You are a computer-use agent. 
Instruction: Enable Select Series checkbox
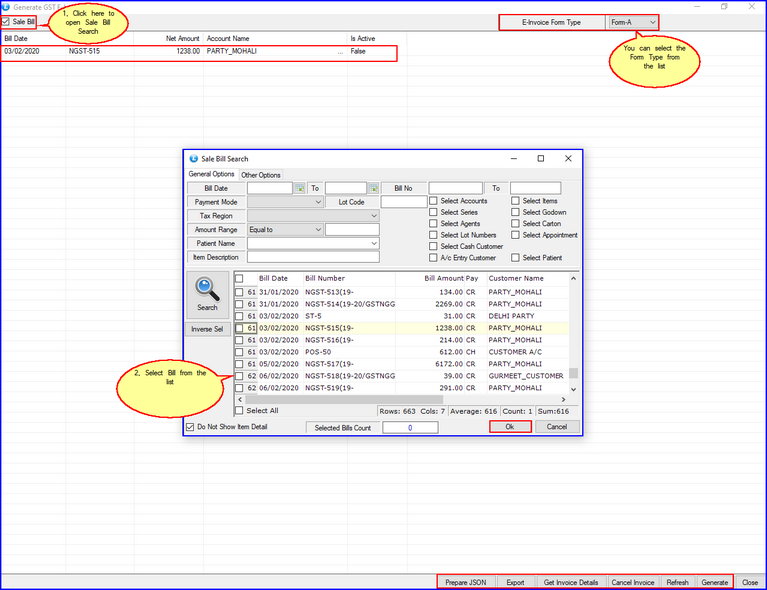click(x=433, y=212)
